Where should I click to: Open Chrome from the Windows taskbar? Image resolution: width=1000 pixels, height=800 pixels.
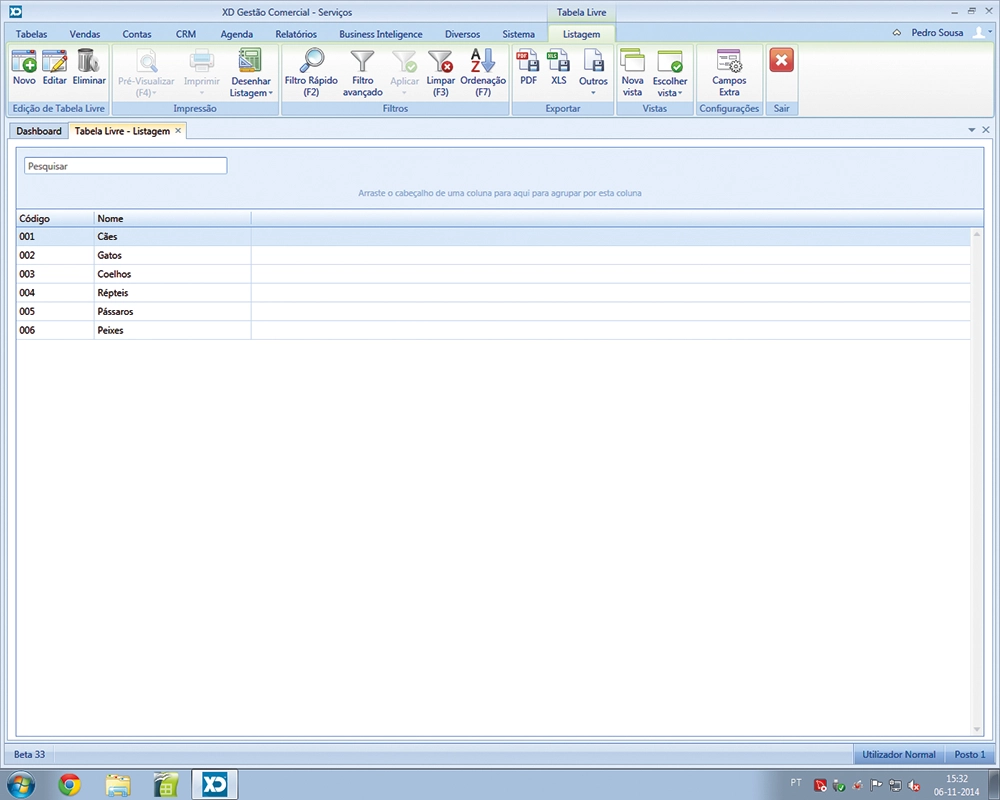69,784
